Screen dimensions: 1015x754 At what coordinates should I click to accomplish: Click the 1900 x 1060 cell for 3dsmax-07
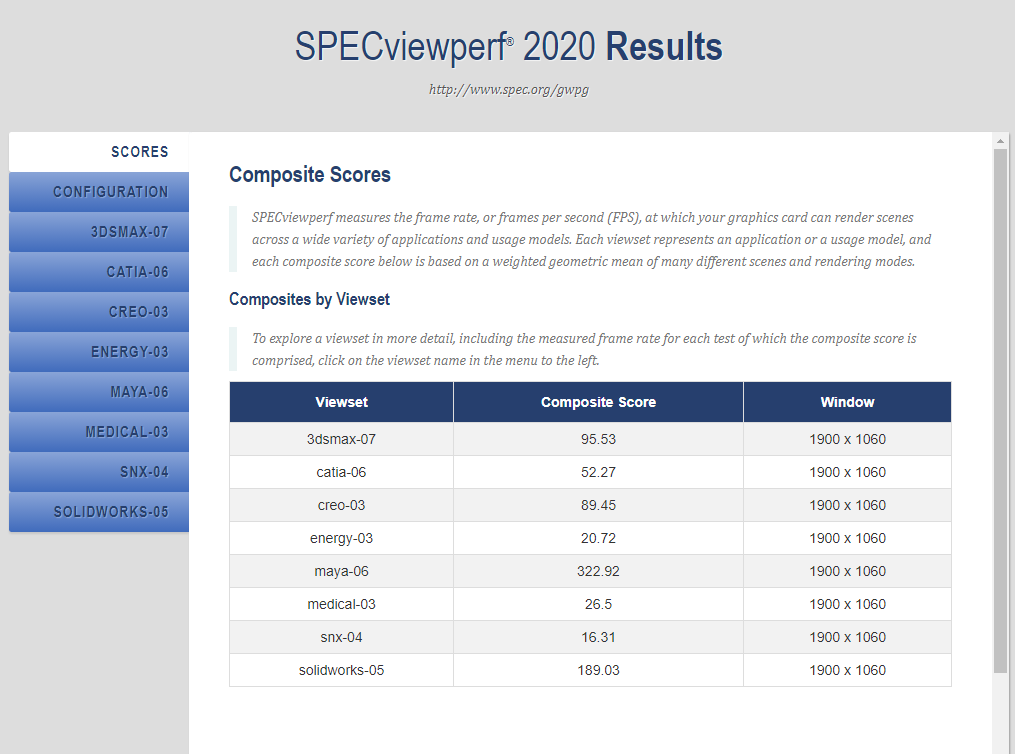847,439
